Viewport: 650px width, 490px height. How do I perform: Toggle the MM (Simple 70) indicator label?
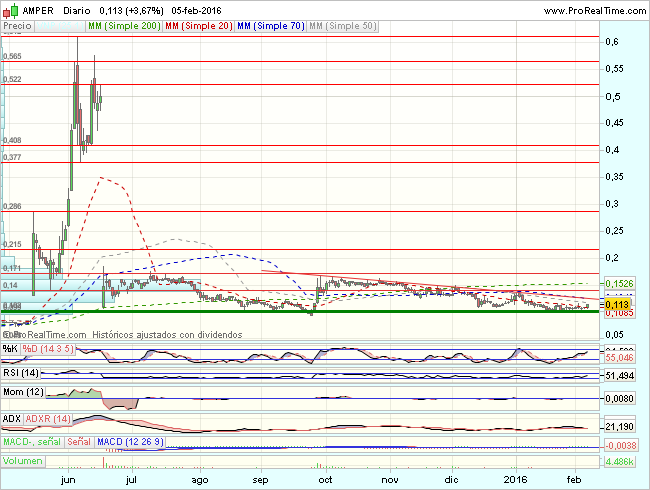click(271, 23)
